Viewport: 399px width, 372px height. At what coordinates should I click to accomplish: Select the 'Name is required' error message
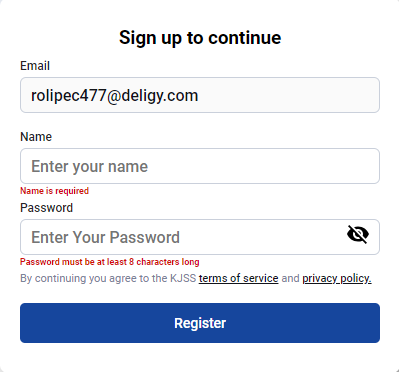point(54,191)
